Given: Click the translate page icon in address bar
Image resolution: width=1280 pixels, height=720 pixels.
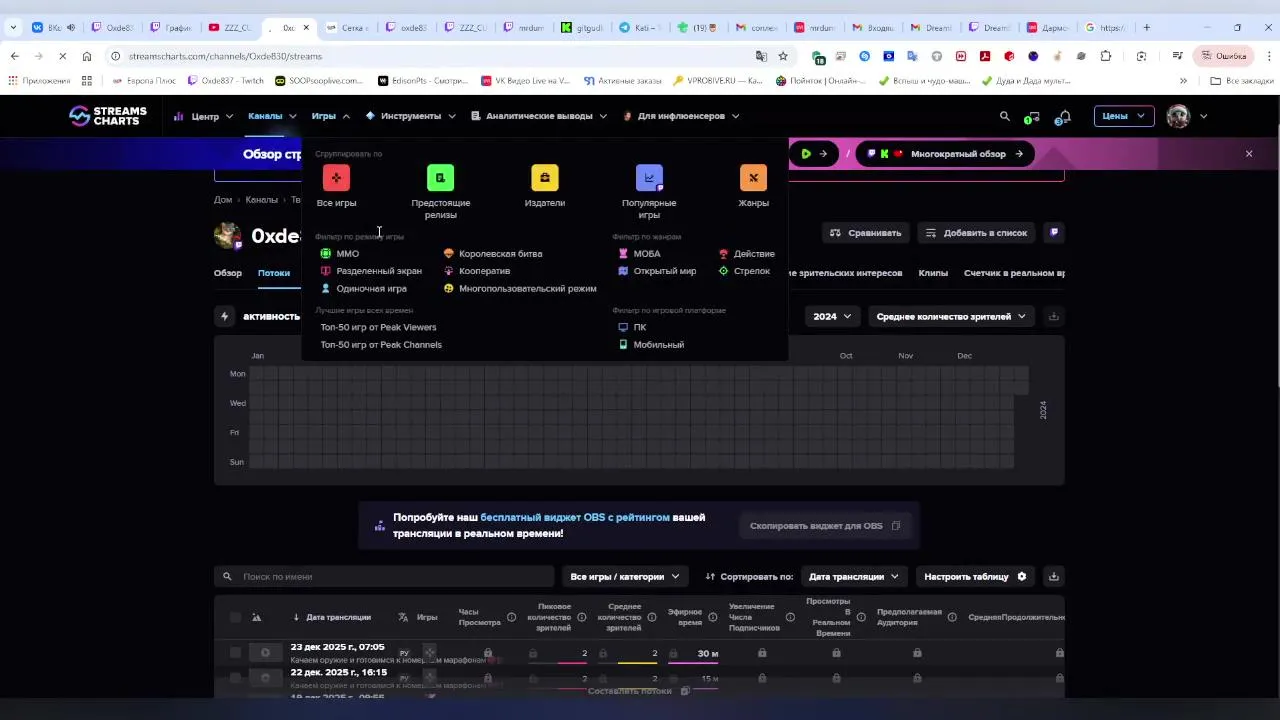Looking at the screenshot, I should (x=761, y=56).
